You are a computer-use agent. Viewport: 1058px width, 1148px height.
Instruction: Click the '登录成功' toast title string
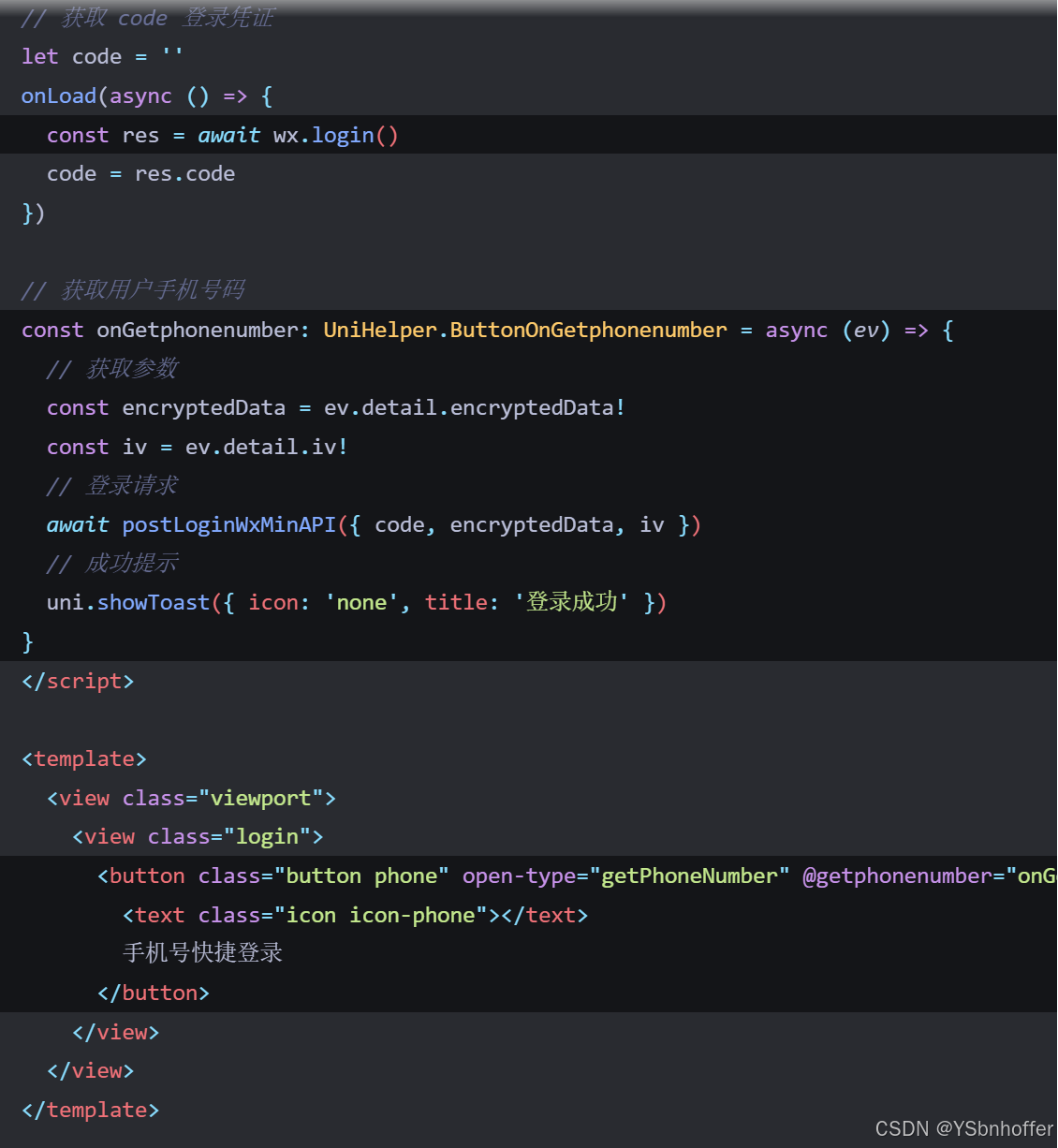pyautogui.click(x=571, y=602)
